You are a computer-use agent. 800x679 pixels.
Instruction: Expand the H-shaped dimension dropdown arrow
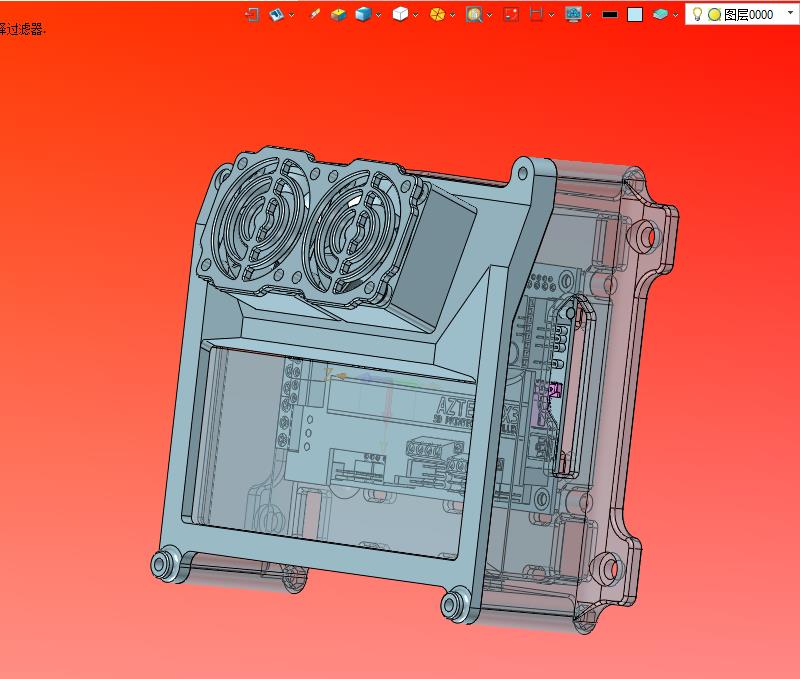coord(552,15)
